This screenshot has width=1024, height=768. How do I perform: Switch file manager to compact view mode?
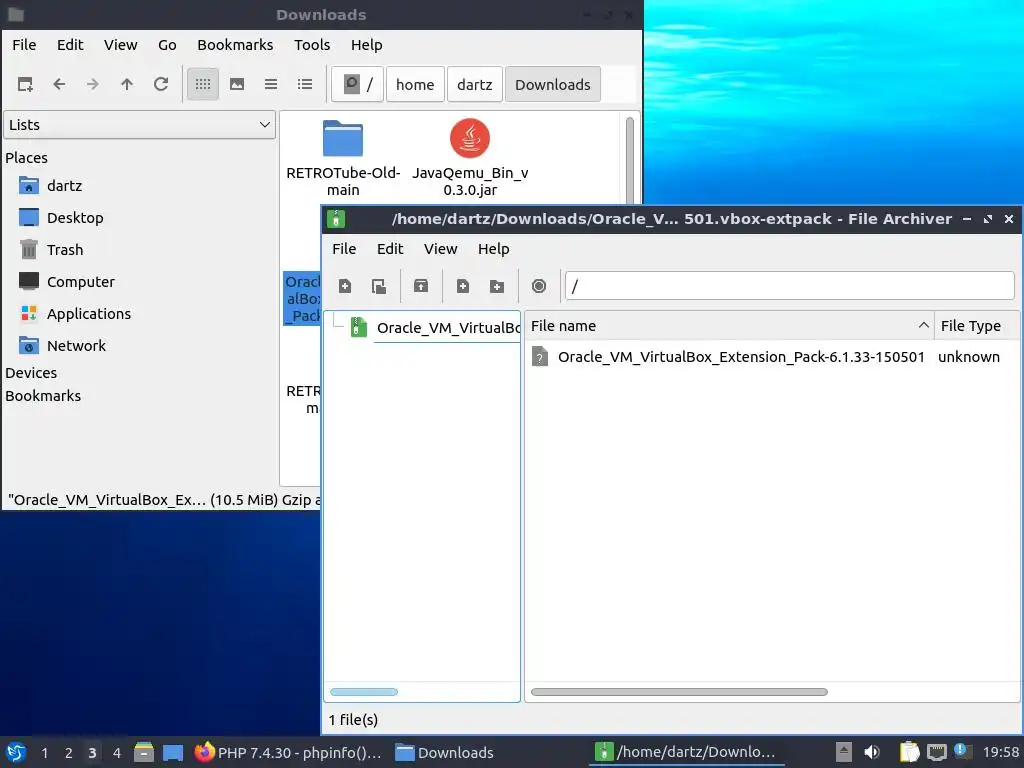pos(271,84)
